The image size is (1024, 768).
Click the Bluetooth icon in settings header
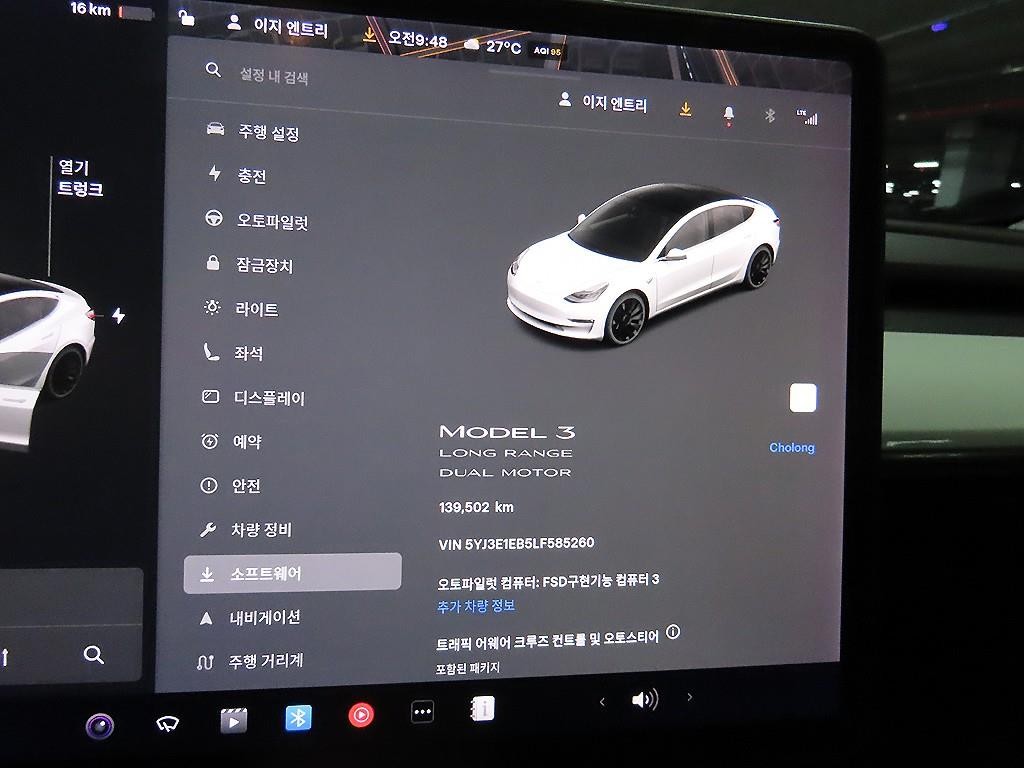coord(770,116)
